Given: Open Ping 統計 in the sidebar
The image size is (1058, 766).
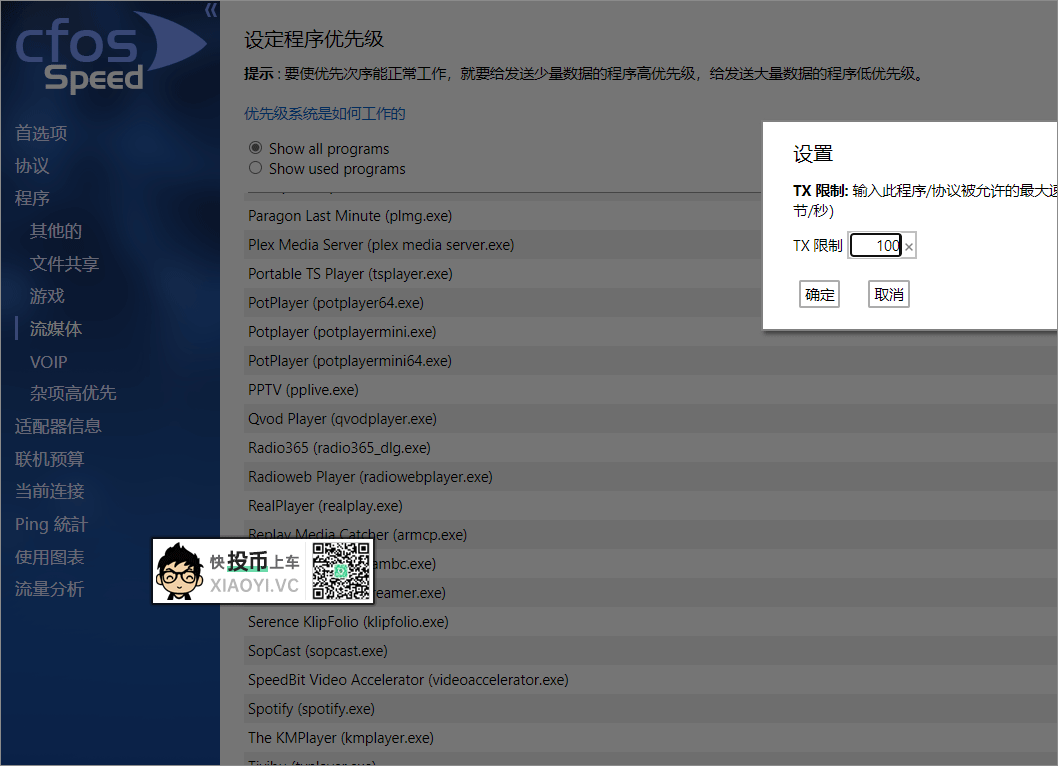Looking at the screenshot, I should [51, 524].
